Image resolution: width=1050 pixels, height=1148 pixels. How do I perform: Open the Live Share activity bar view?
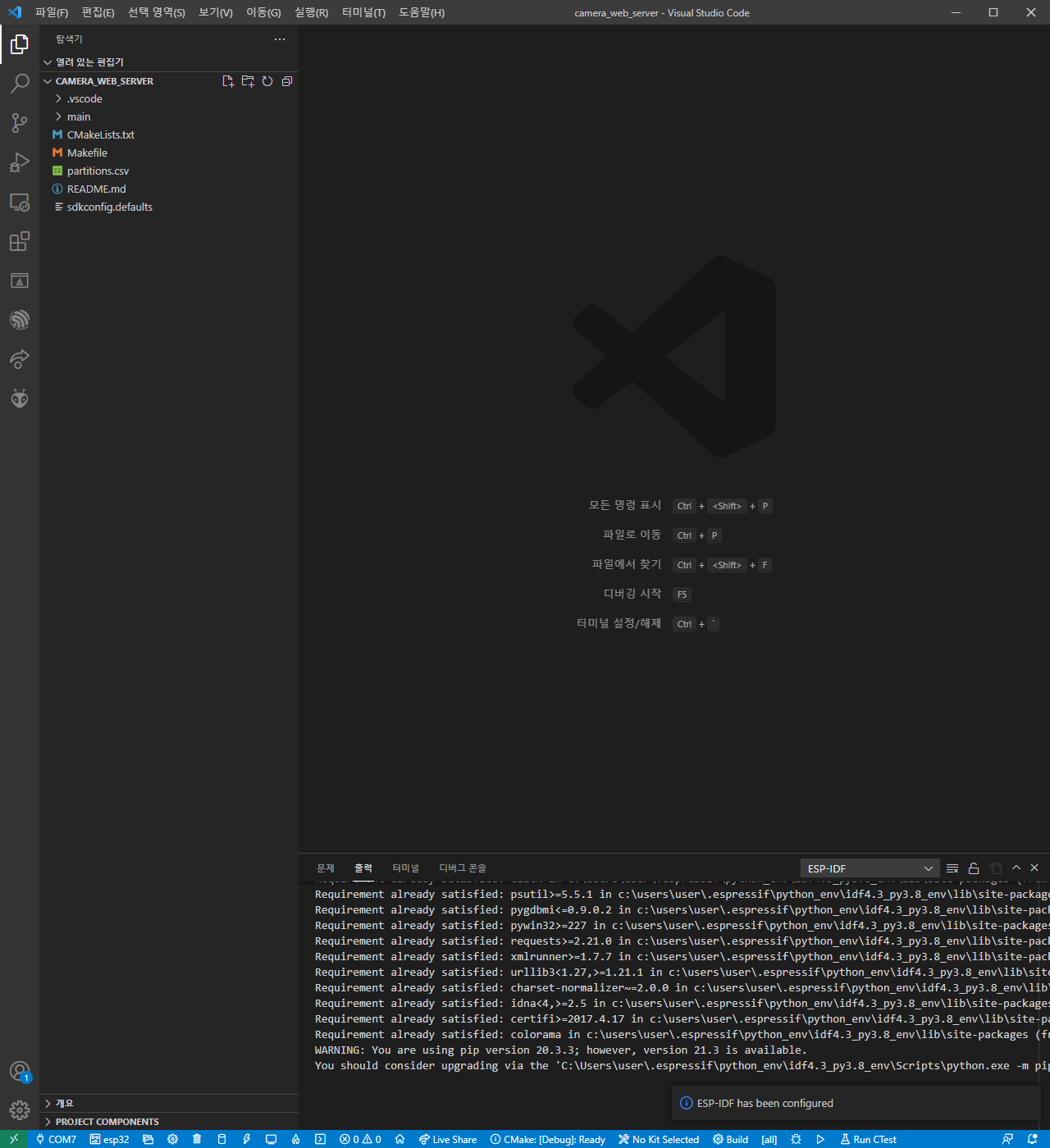(x=20, y=359)
